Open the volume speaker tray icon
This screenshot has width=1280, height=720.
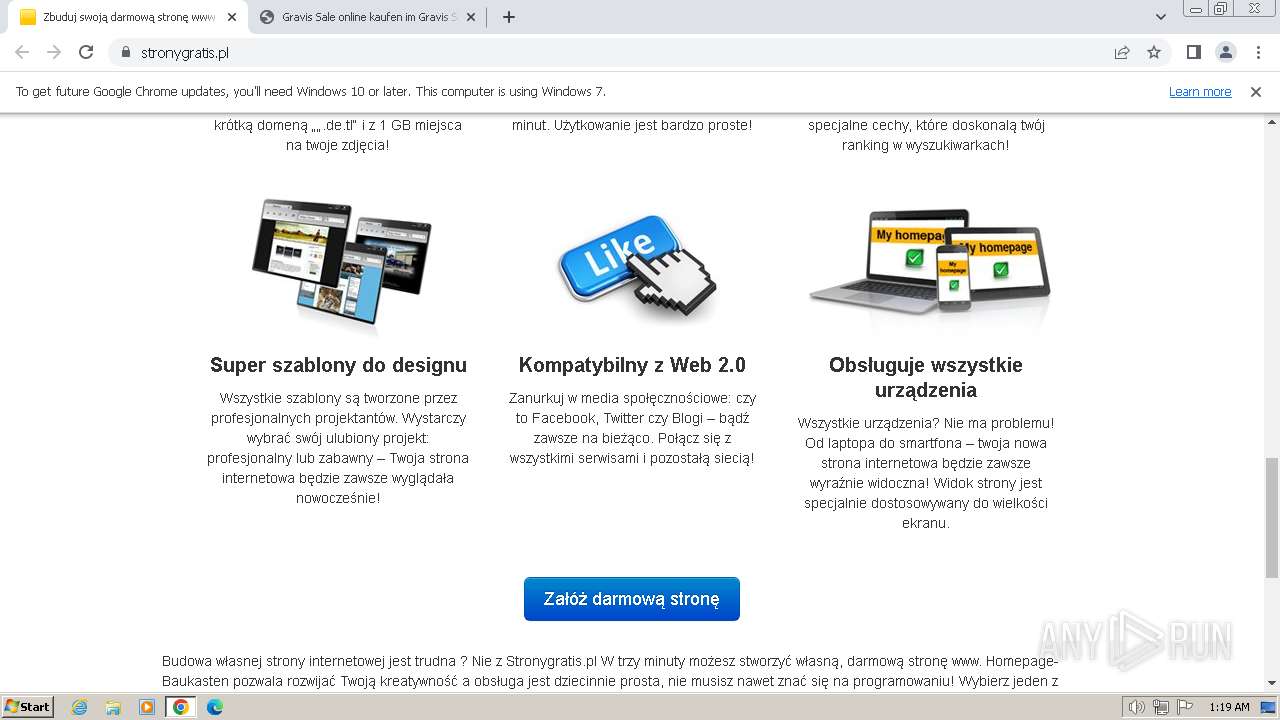1137,707
